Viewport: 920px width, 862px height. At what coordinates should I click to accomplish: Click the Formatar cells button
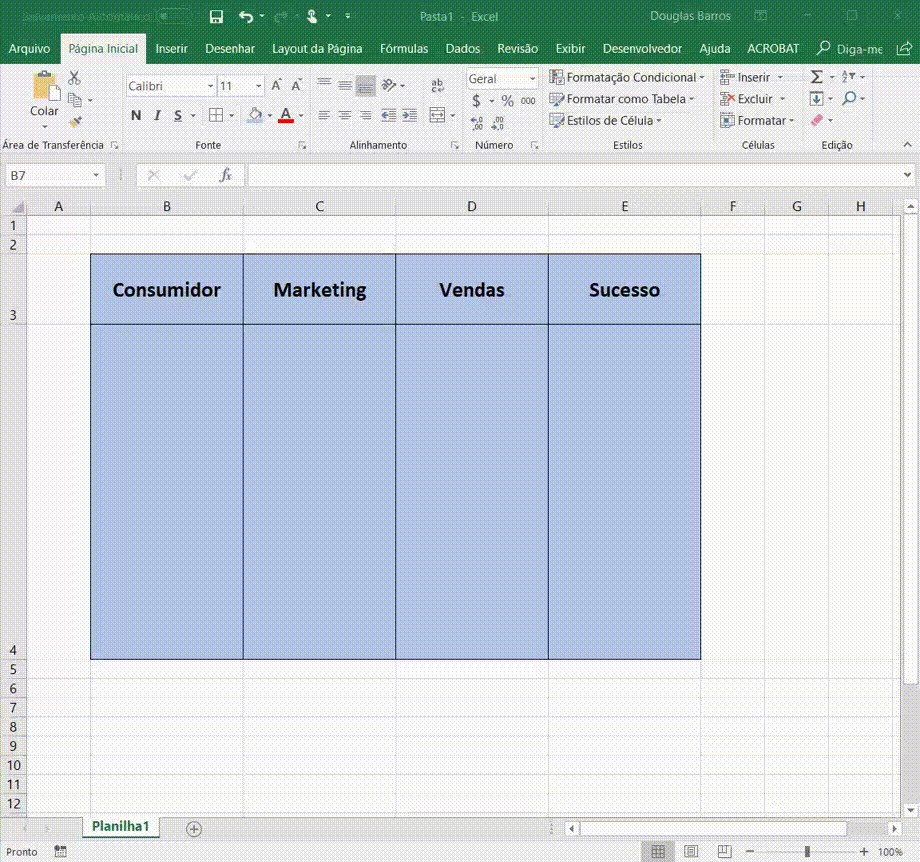coord(757,120)
